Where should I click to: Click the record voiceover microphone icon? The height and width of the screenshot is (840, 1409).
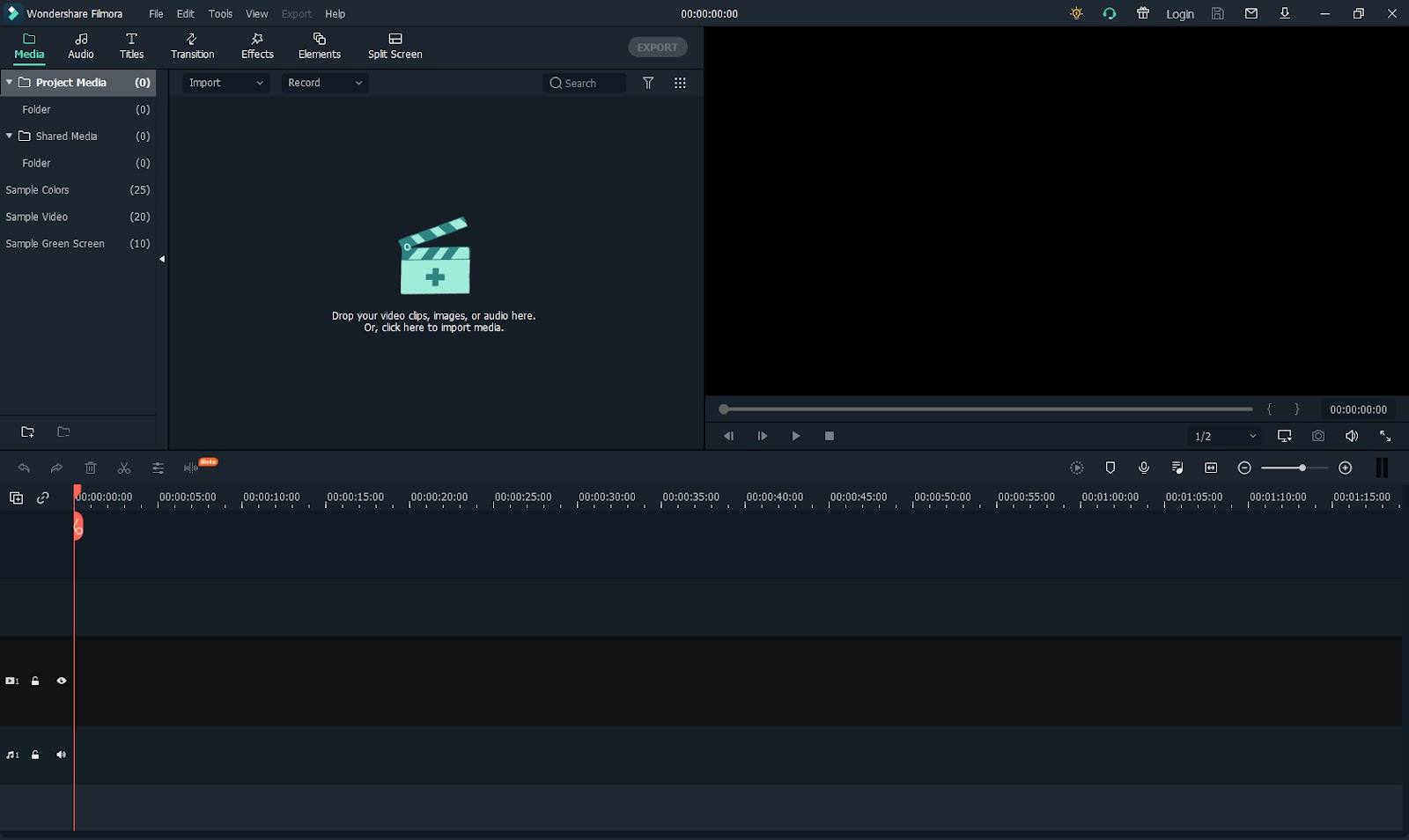click(1143, 468)
